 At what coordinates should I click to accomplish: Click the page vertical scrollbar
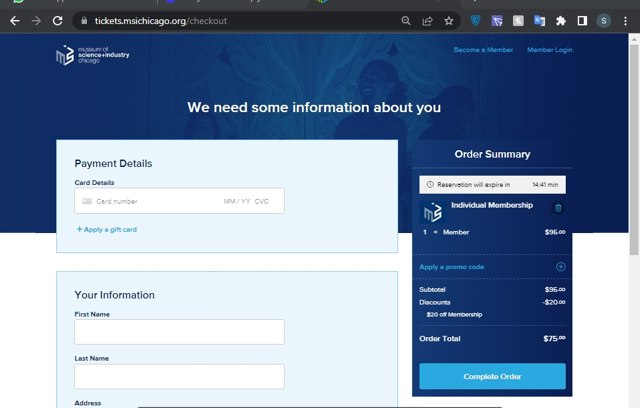click(634, 150)
